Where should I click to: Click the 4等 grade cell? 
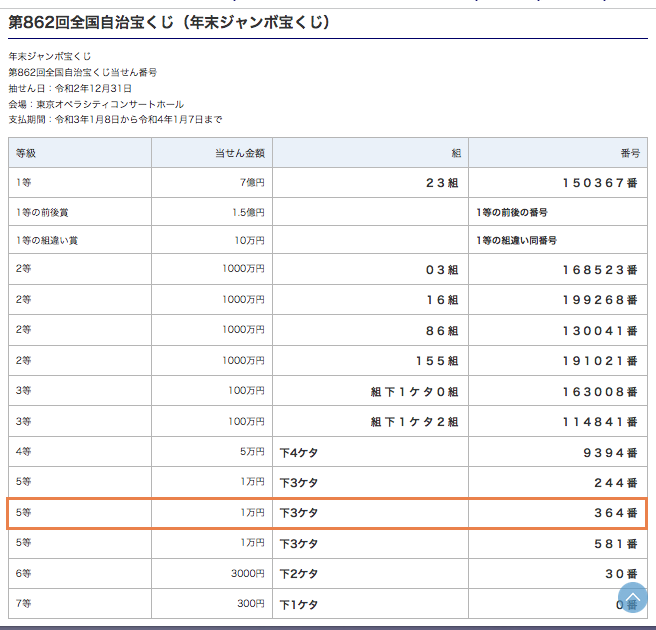point(80,452)
